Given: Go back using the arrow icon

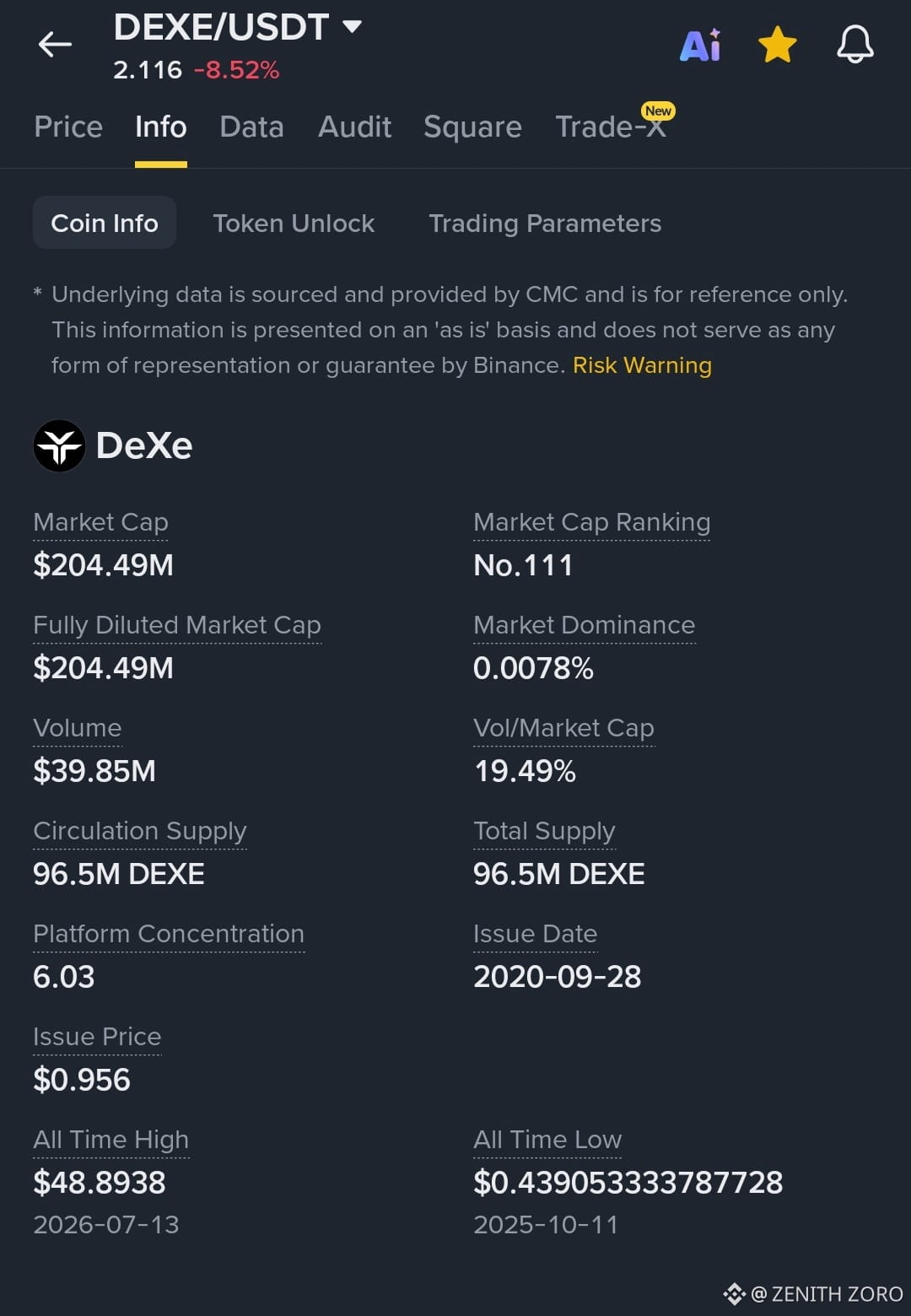Looking at the screenshot, I should pyautogui.click(x=55, y=44).
